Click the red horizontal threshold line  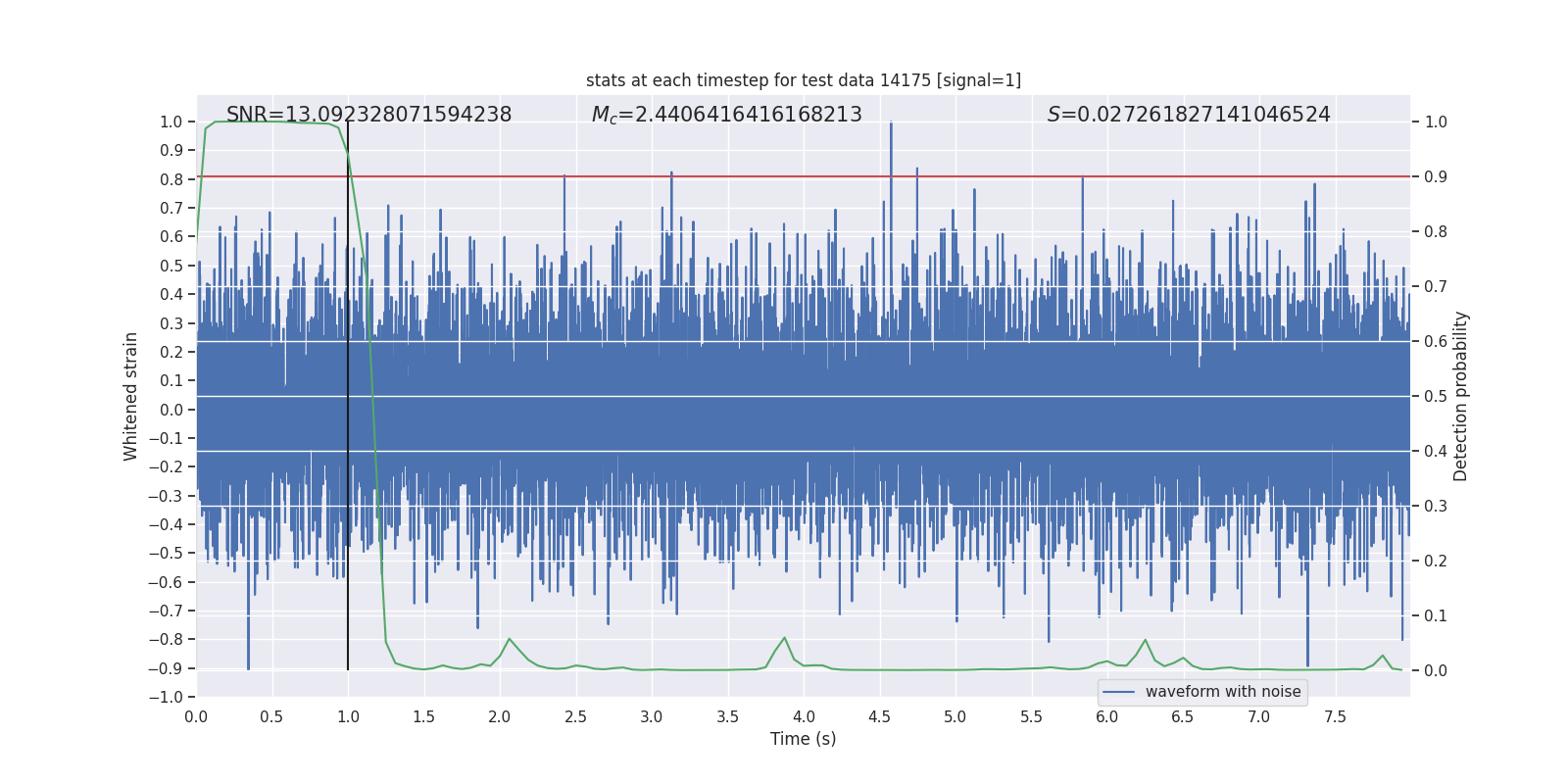click(804, 176)
